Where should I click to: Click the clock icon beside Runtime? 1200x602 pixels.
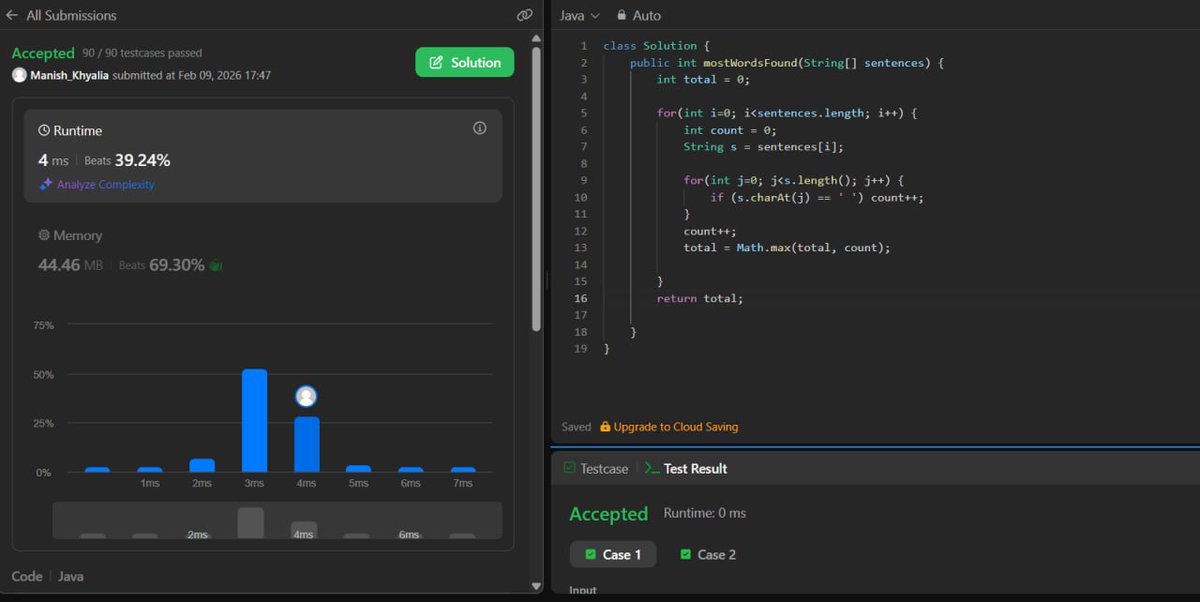(x=44, y=130)
